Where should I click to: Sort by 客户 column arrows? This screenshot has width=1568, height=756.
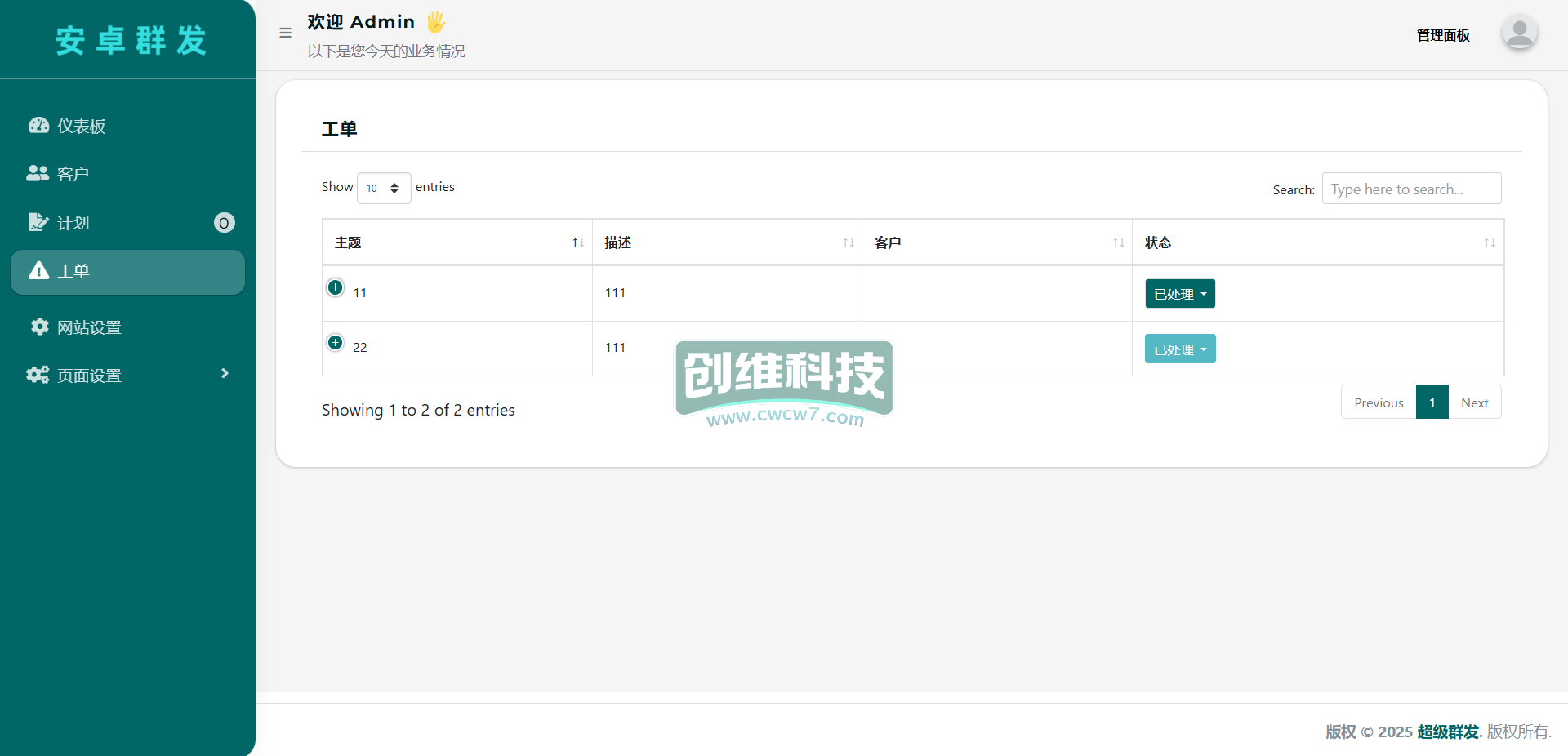click(x=1118, y=243)
